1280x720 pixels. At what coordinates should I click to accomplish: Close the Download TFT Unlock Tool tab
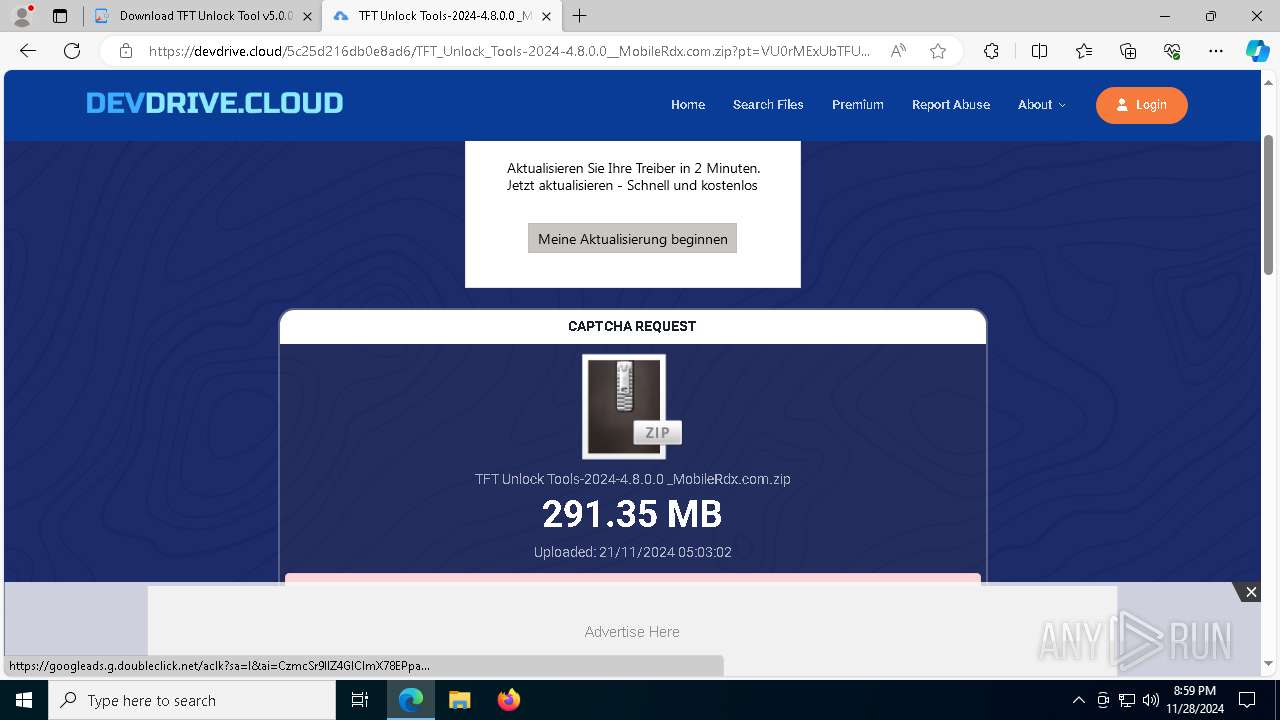pos(307,16)
